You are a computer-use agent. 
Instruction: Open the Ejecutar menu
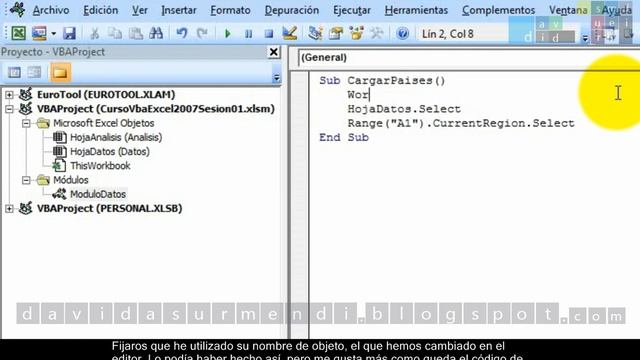tap(352, 10)
